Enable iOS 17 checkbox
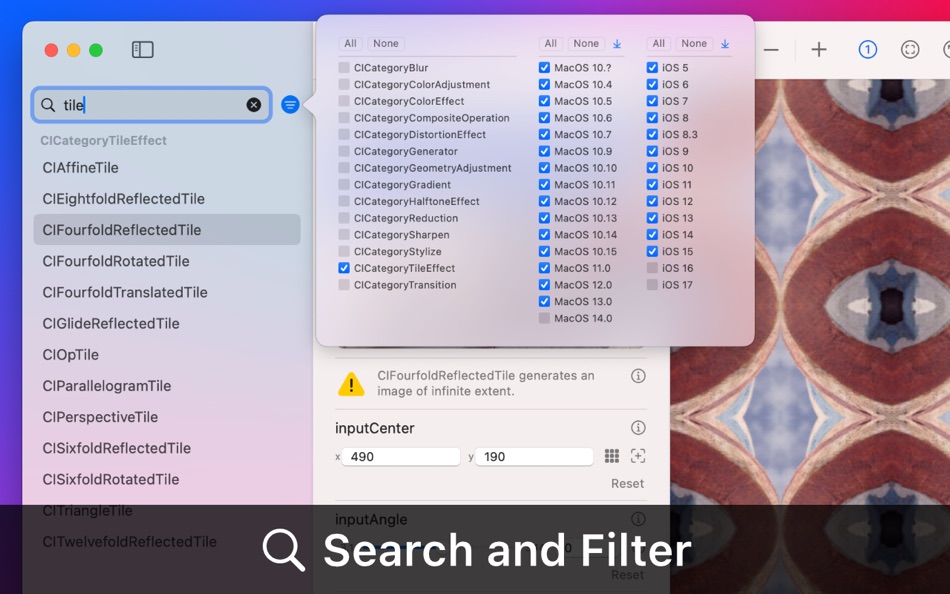 coord(652,285)
